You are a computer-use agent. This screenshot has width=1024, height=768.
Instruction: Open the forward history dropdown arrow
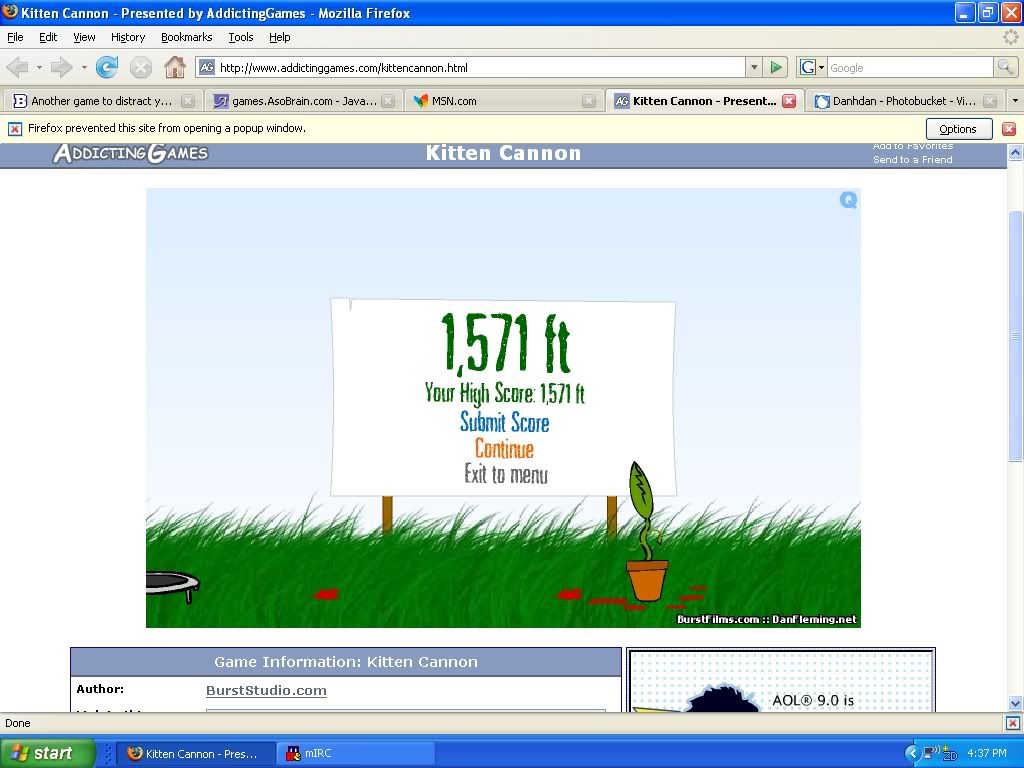pos(84,67)
